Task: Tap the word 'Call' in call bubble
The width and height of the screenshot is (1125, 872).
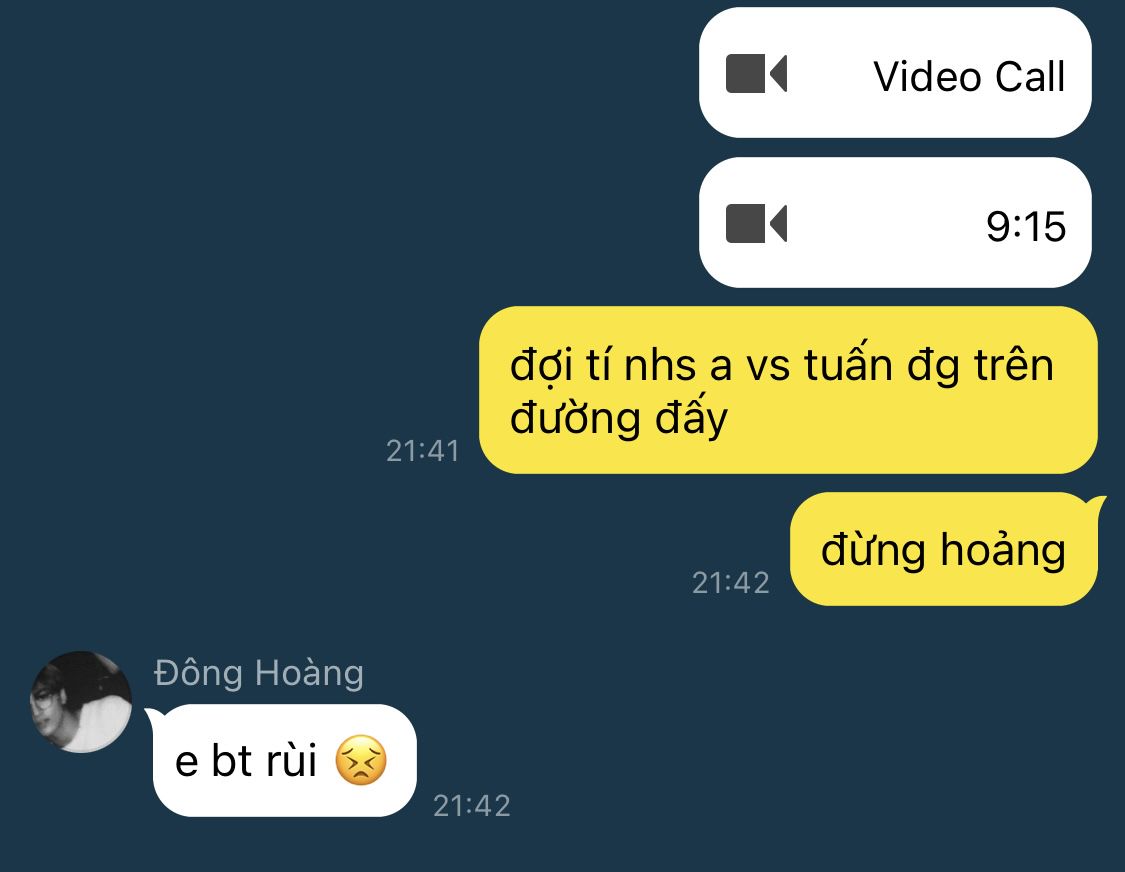Action: pyautogui.click(x=1030, y=76)
